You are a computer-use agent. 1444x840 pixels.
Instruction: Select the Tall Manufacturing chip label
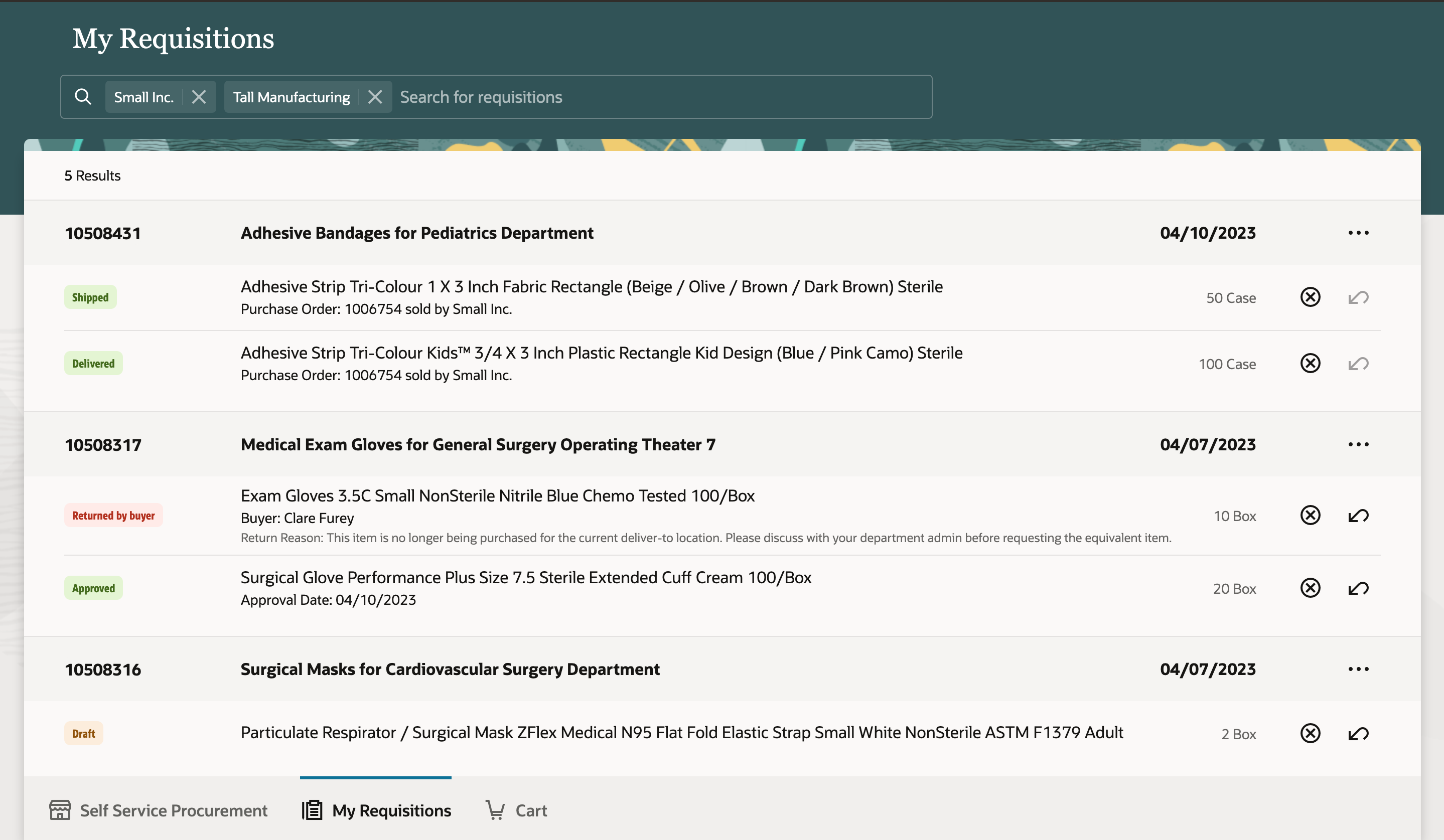coord(292,97)
